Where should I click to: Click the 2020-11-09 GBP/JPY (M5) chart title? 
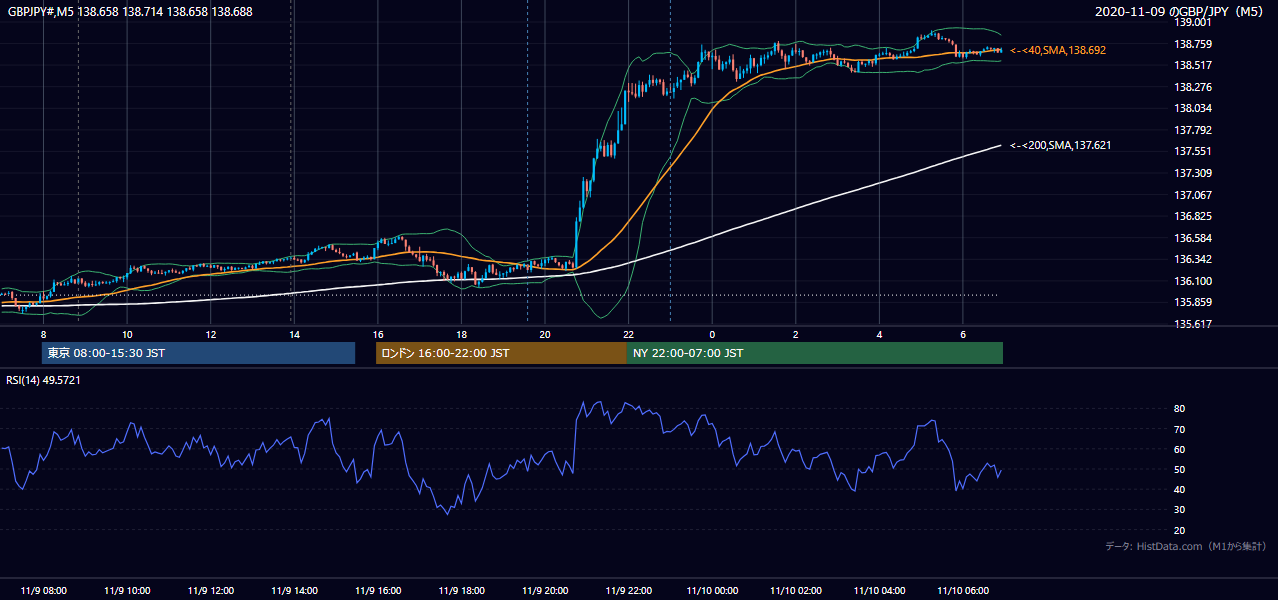tap(1178, 11)
